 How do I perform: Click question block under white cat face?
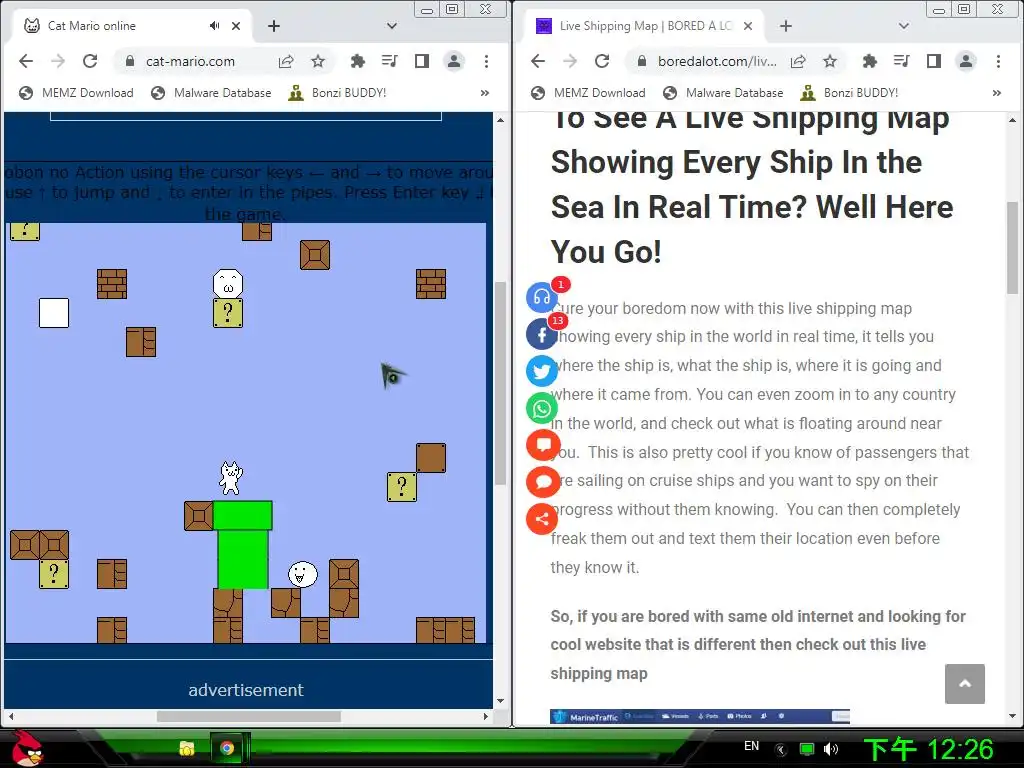(228, 313)
